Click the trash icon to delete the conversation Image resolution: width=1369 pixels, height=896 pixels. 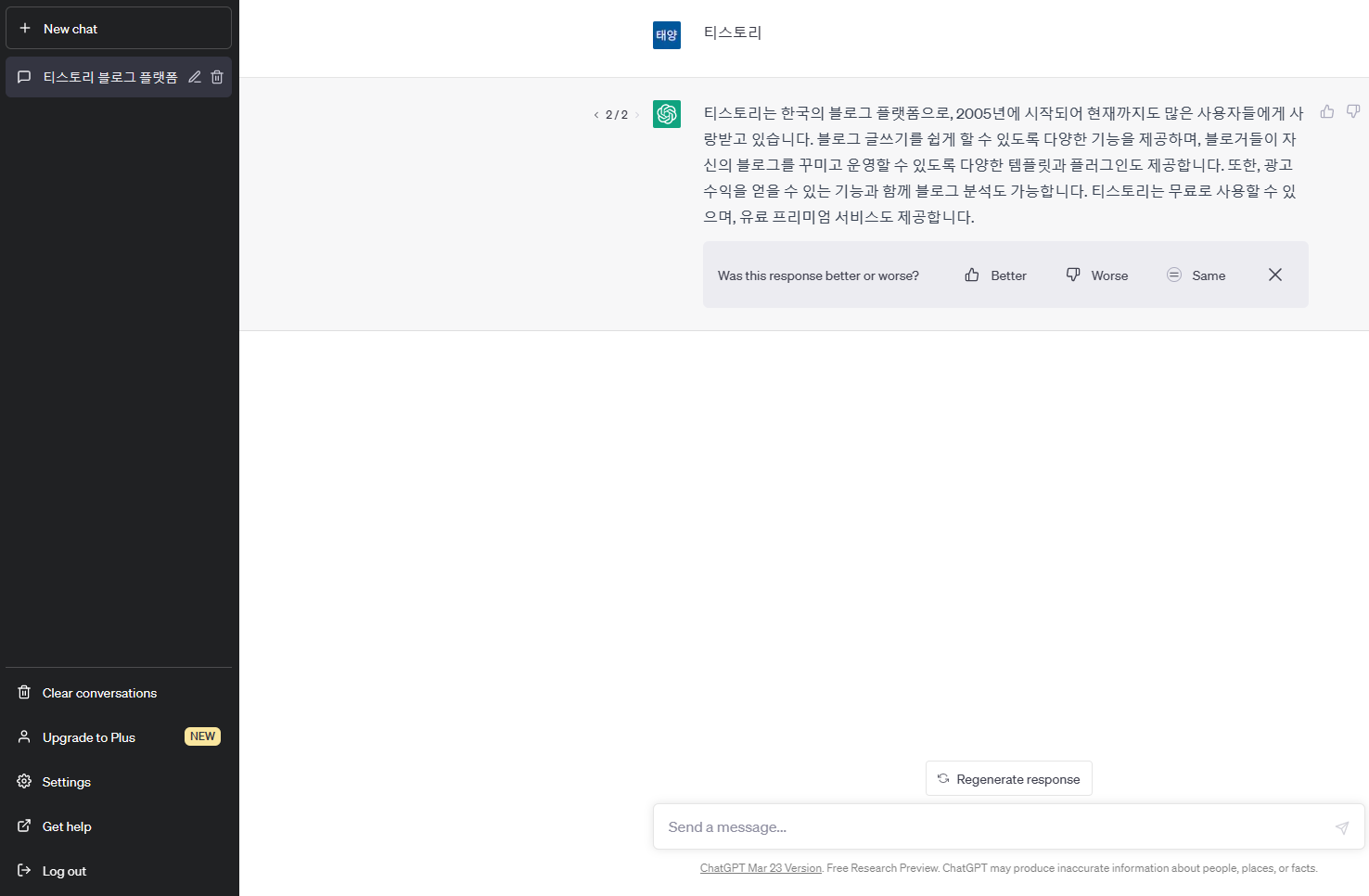(x=217, y=77)
